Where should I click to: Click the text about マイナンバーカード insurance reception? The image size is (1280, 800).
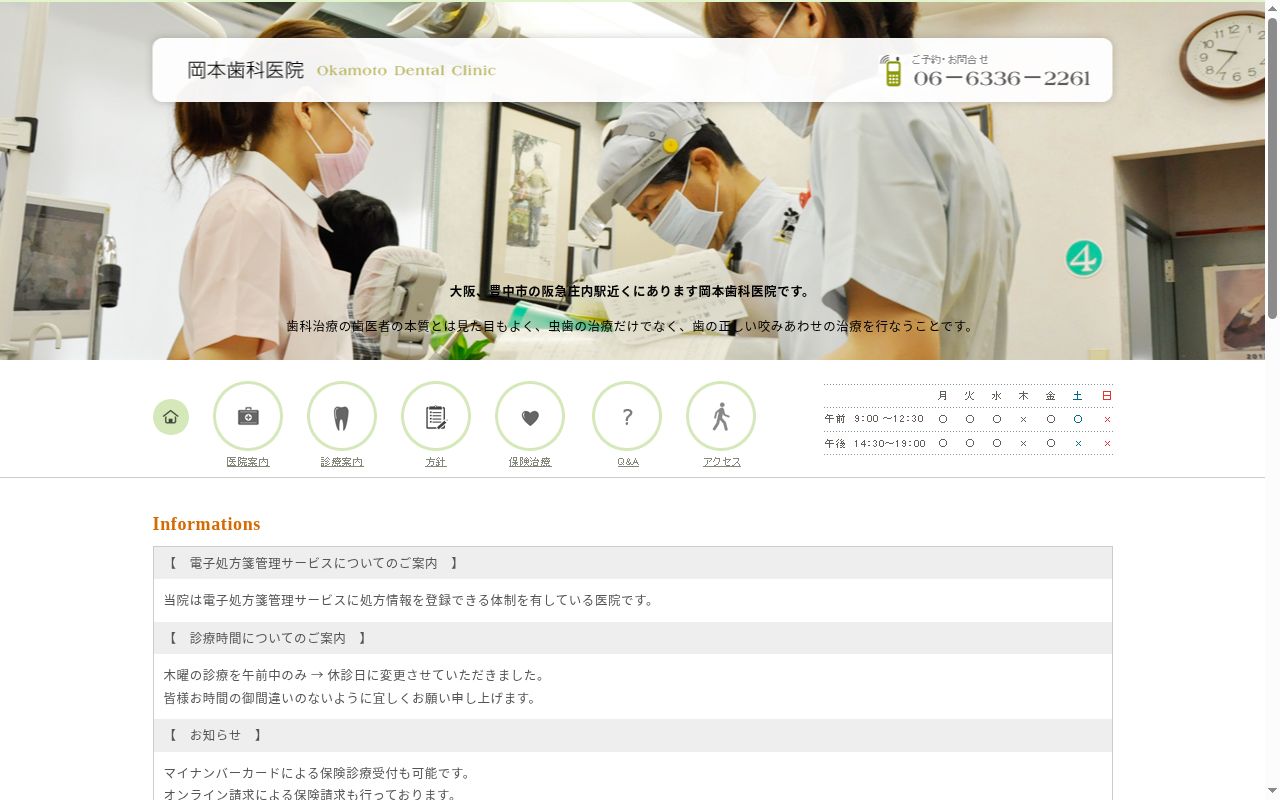[317, 773]
